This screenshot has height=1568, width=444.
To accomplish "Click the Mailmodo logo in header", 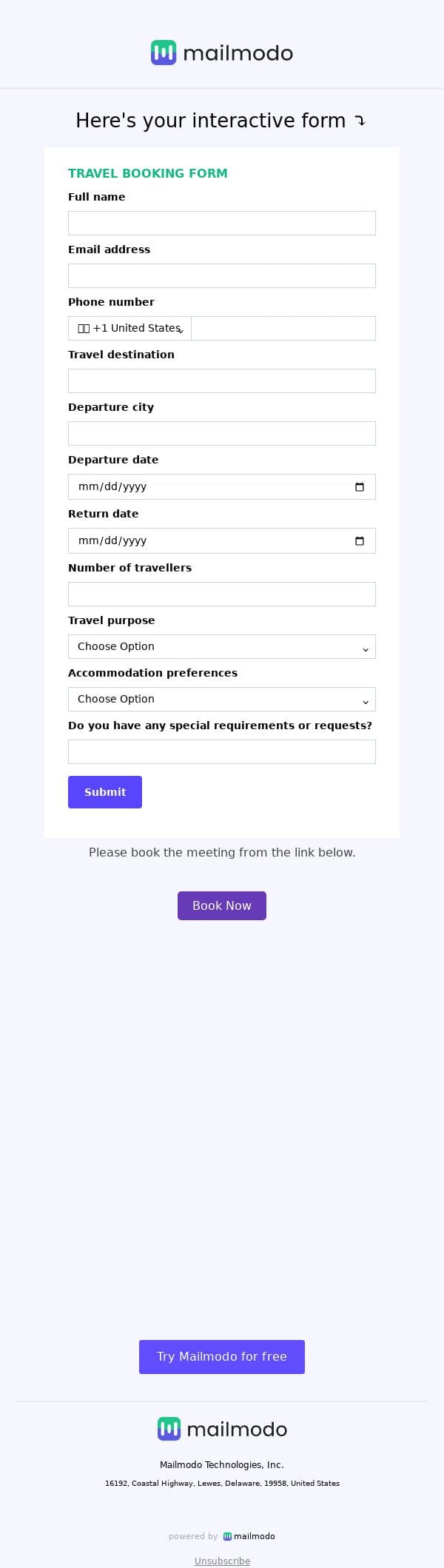I will tap(222, 53).
